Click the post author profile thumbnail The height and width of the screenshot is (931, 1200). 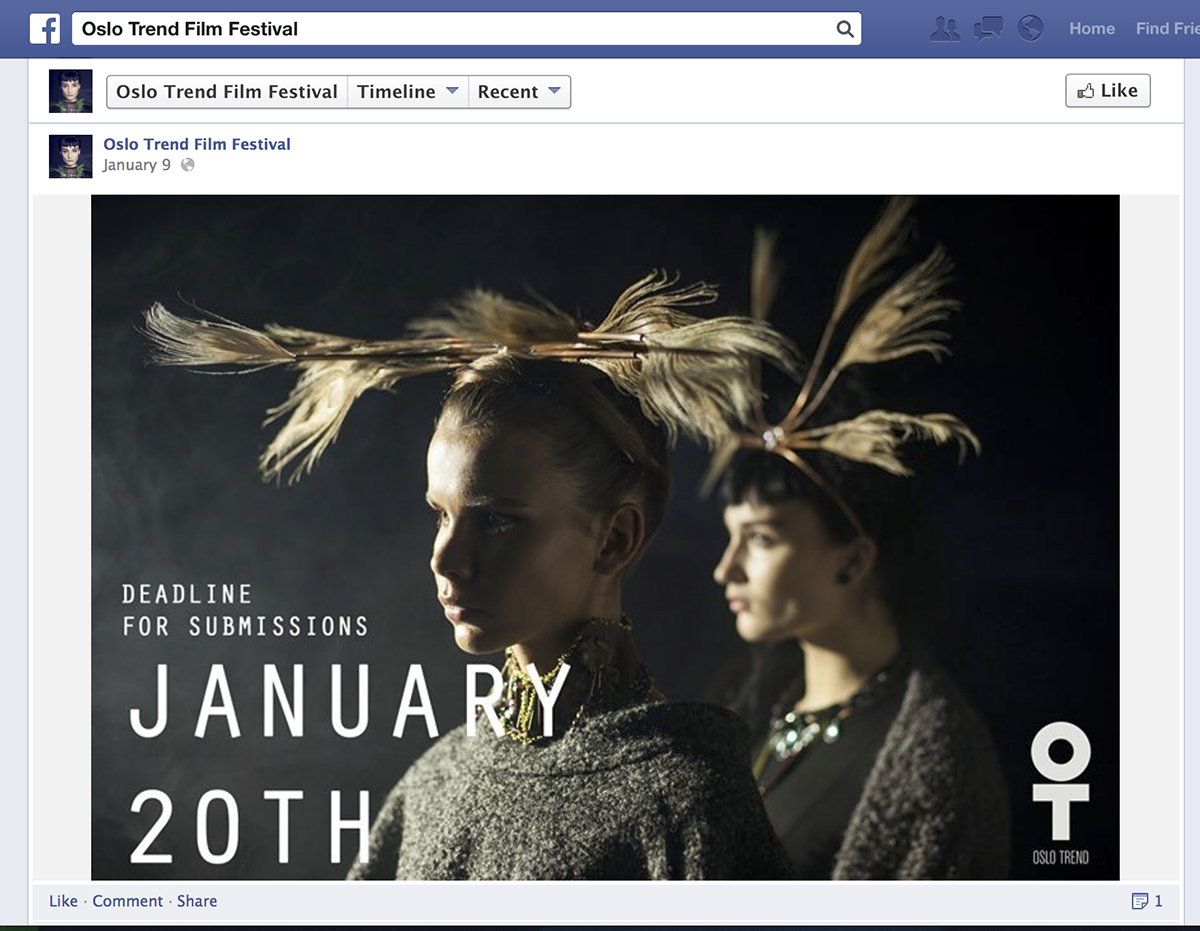71,156
